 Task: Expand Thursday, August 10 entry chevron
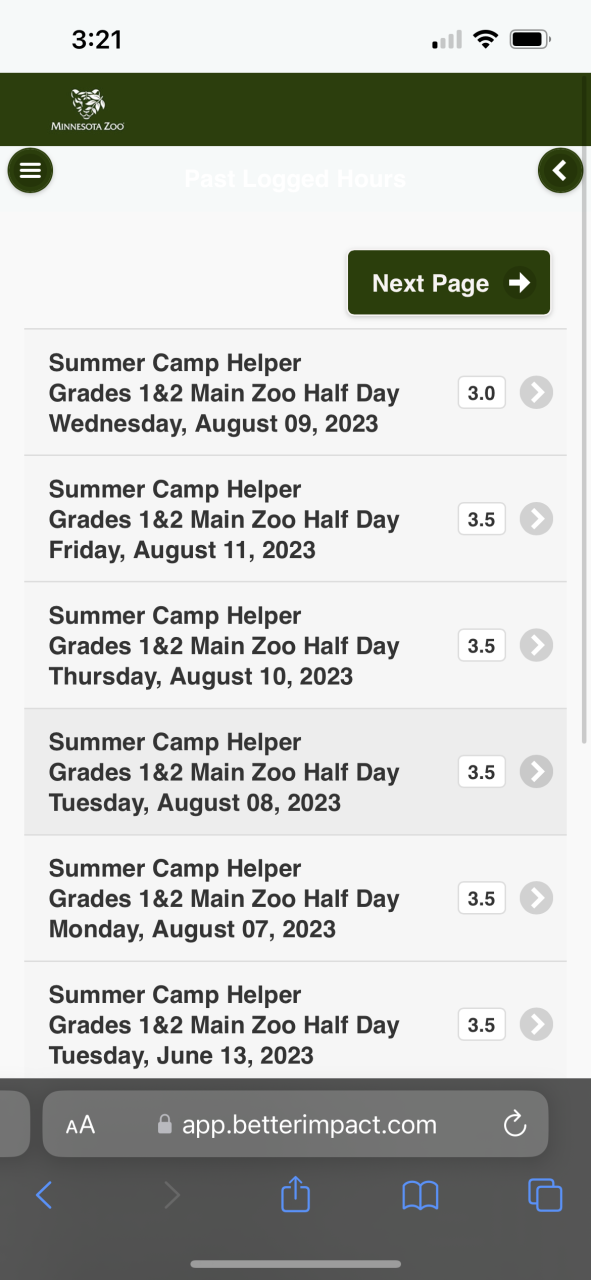[537, 646]
